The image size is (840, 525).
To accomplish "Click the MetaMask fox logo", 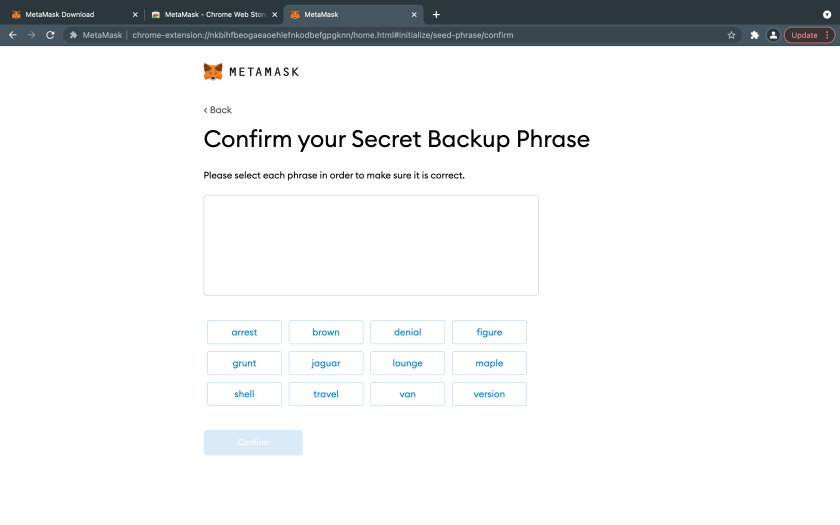I will click(213, 72).
